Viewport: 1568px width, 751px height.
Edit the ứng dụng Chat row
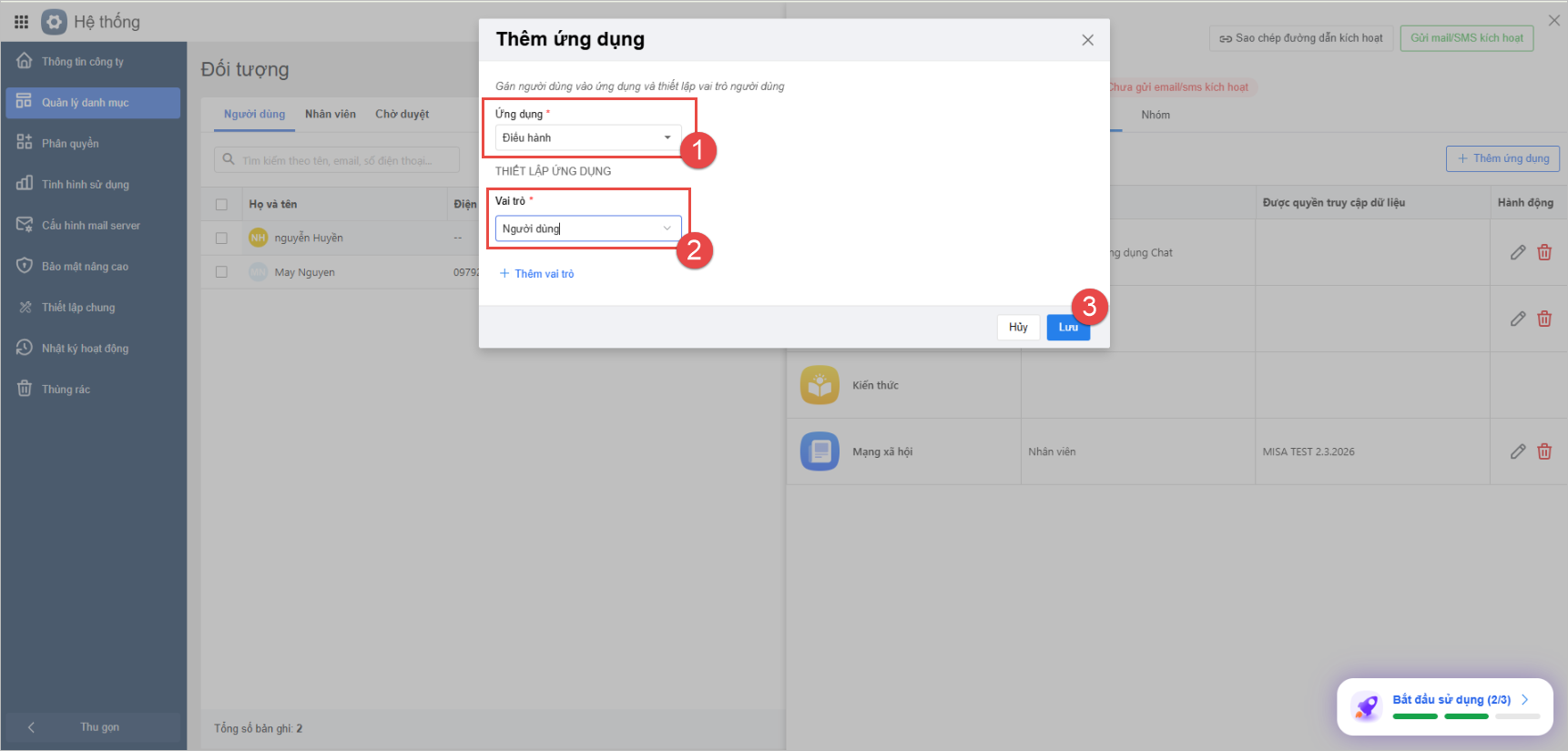coord(1518,253)
